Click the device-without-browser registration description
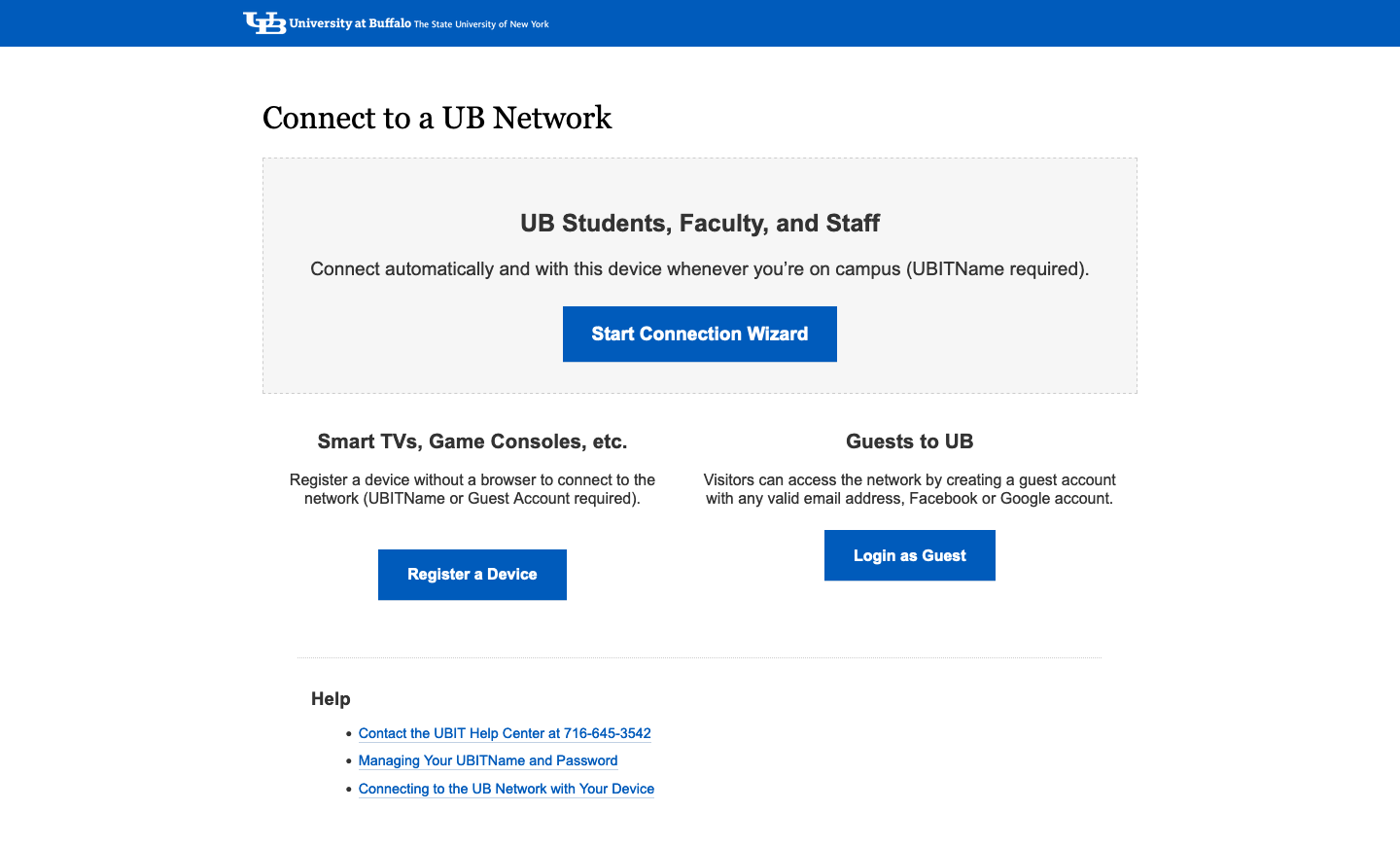1400x847 pixels. click(472, 489)
